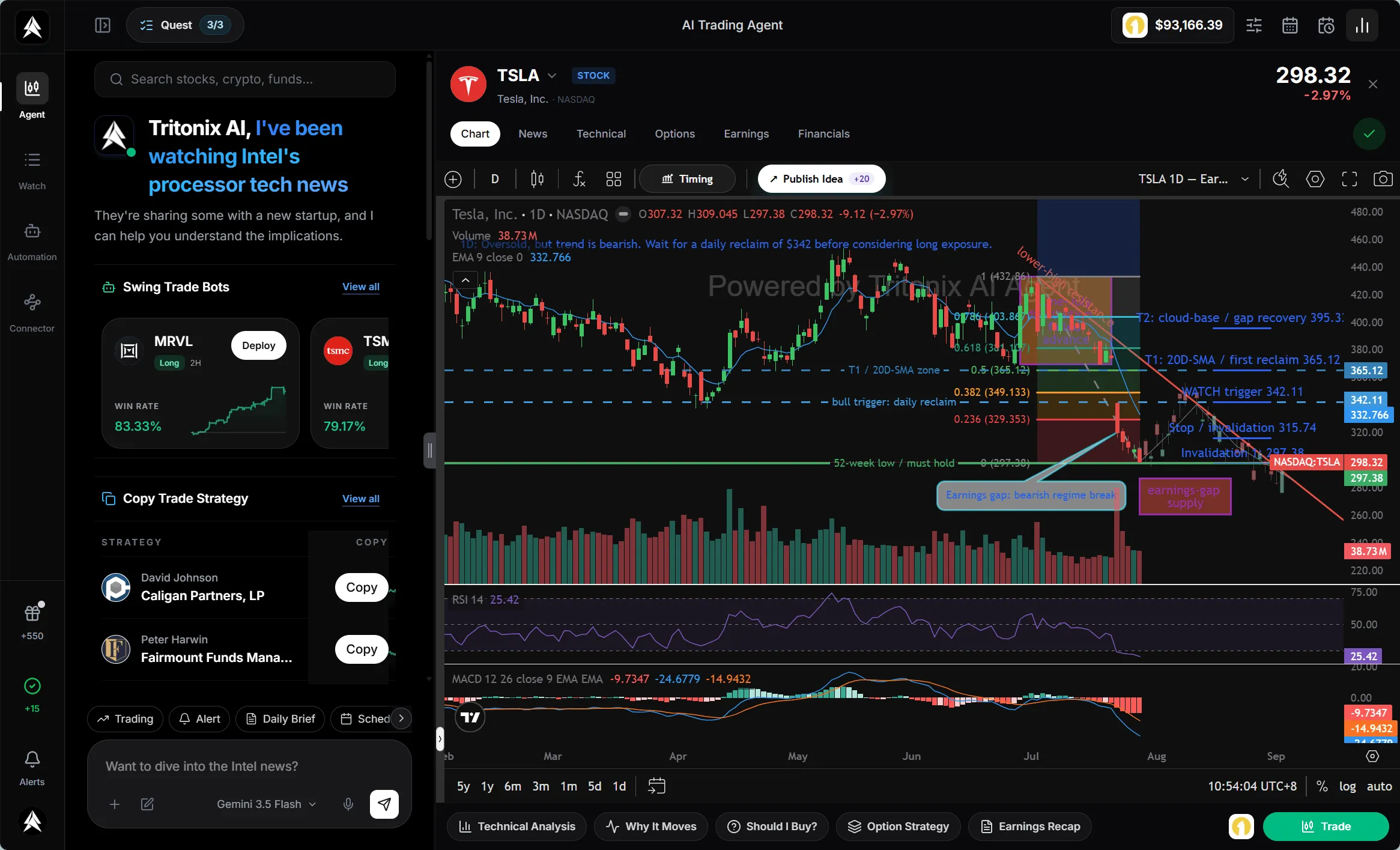This screenshot has height=850, width=1400.
Task: Take a chart snapshot with camera icon
Action: pyautogui.click(x=1383, y=179)
